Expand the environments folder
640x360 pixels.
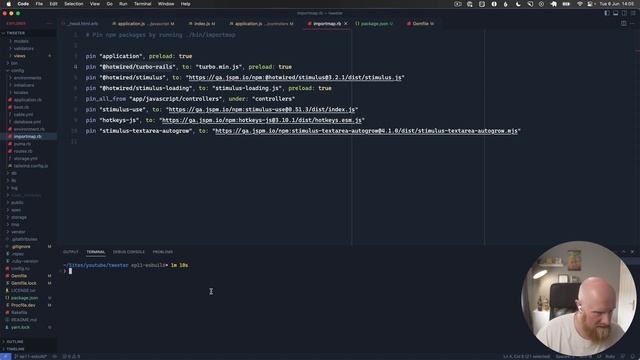click(x=27, y=78)
